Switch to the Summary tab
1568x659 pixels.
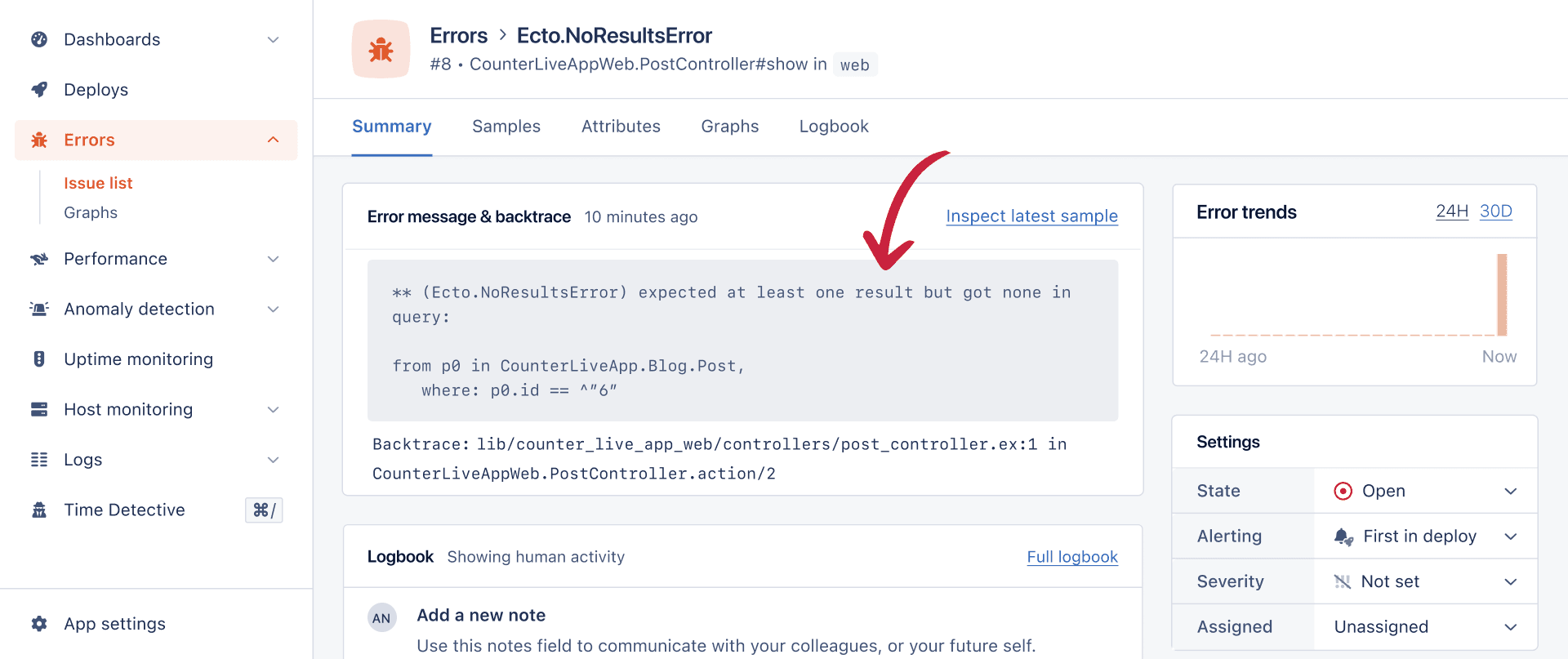391,127
